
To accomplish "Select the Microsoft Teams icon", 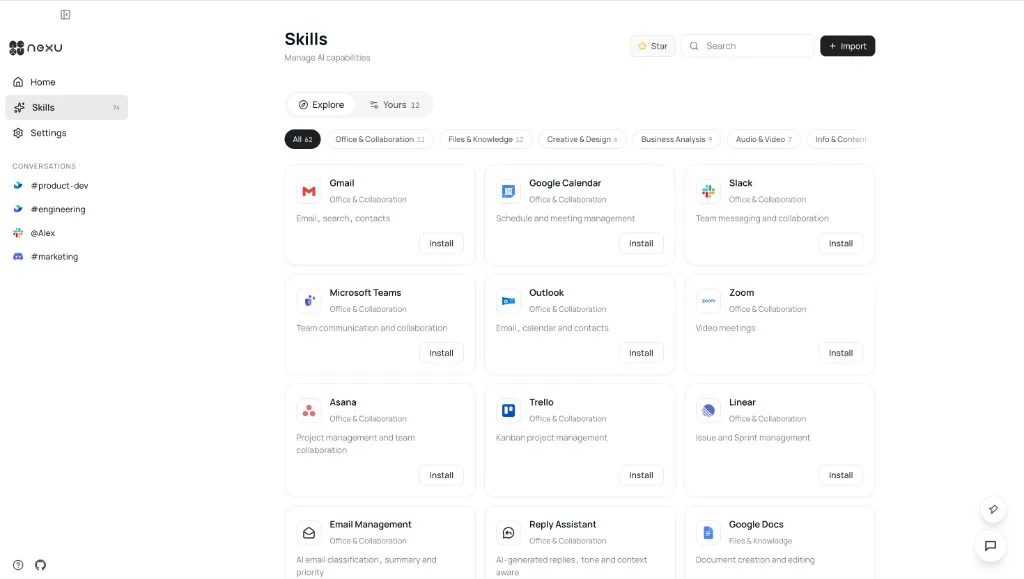I will [x=307, y=300].
